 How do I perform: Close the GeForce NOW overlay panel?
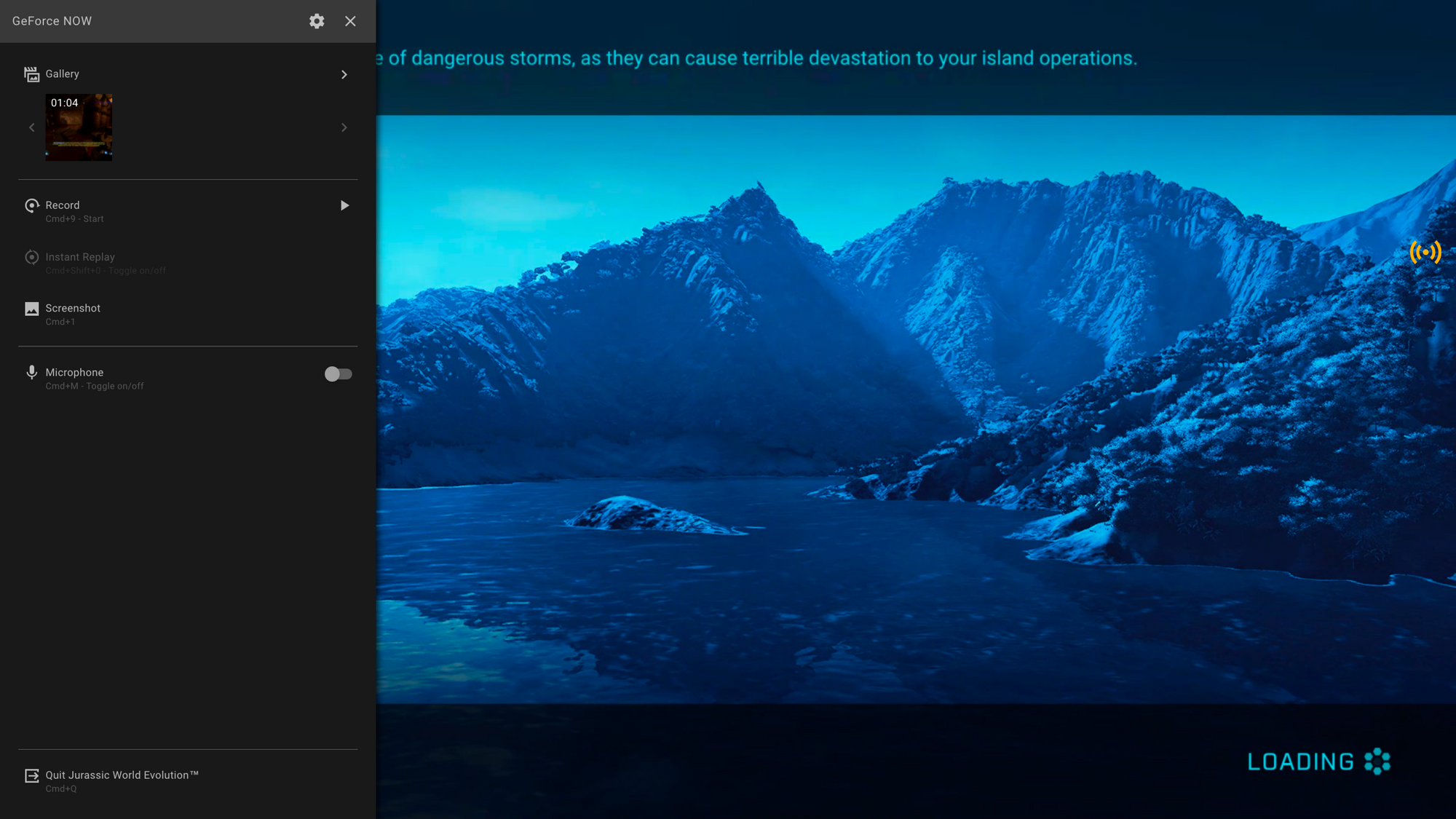click(x=350, y=21)
